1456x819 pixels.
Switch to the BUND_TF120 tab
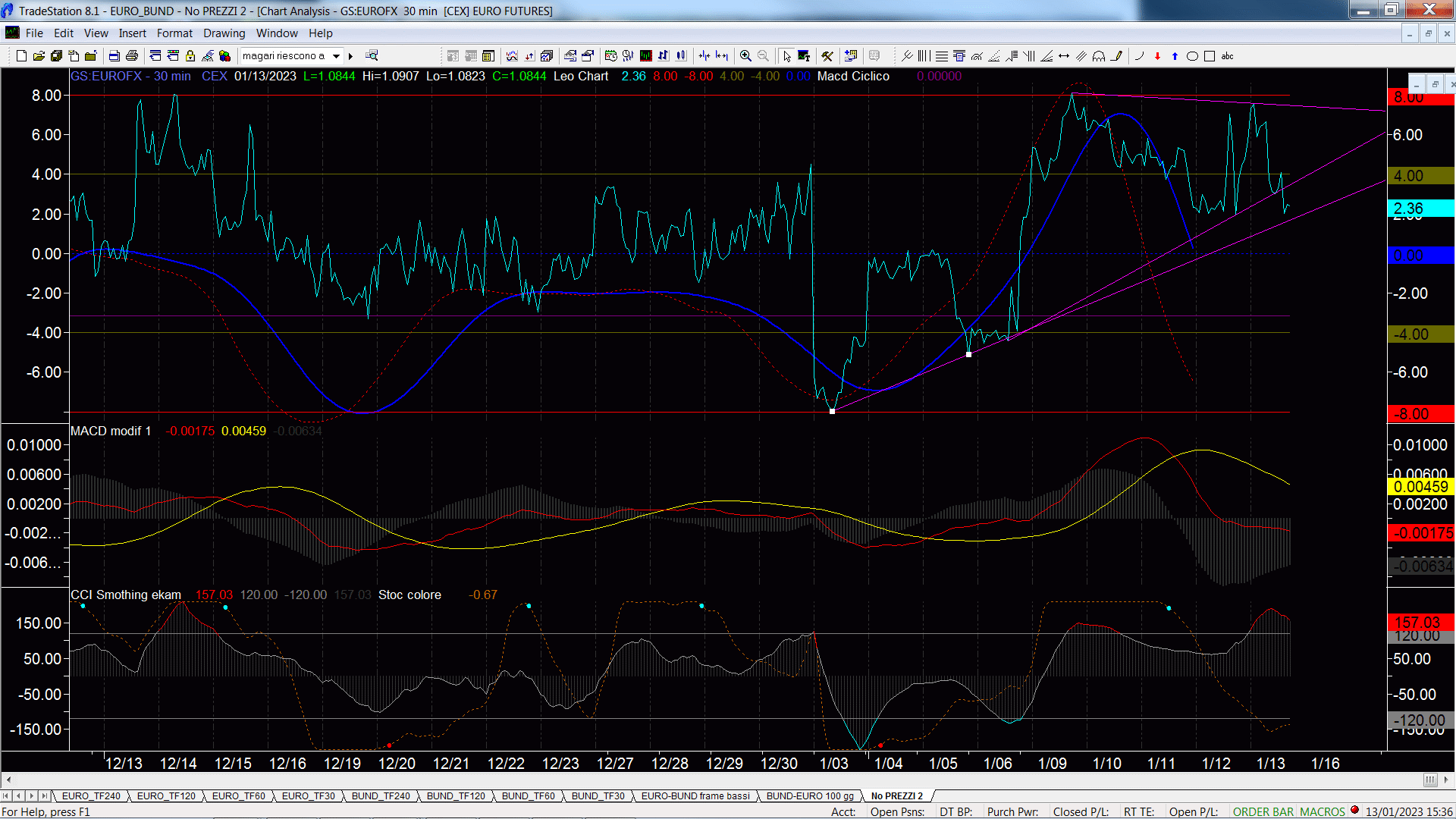coord(456,796)
